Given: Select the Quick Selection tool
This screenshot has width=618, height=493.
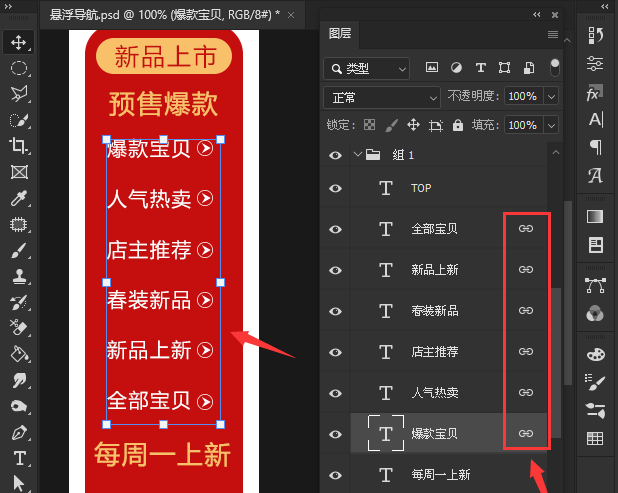Looking at the screenshot, I should (18, 120).
